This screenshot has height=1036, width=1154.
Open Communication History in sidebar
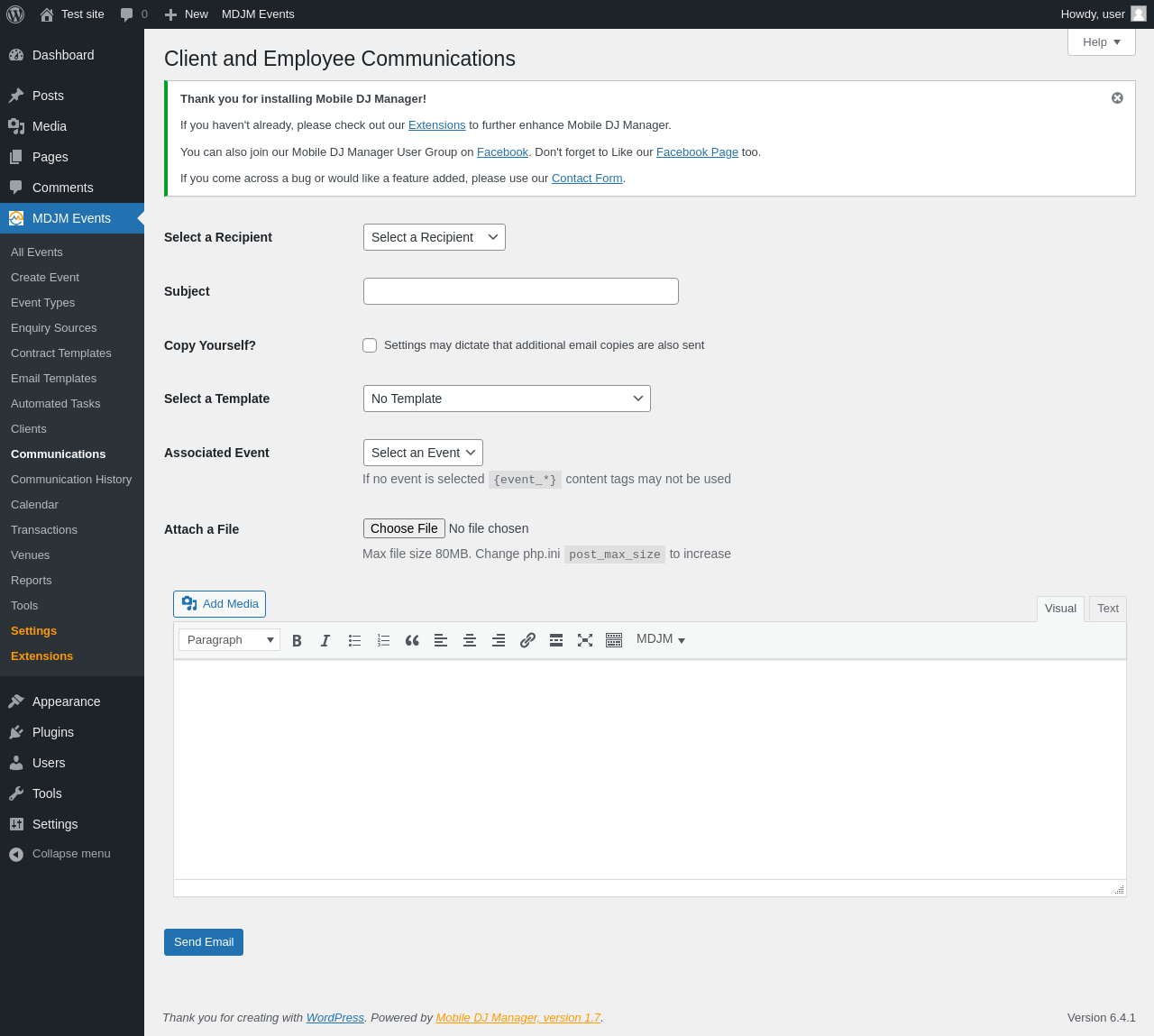coord(71,480)
